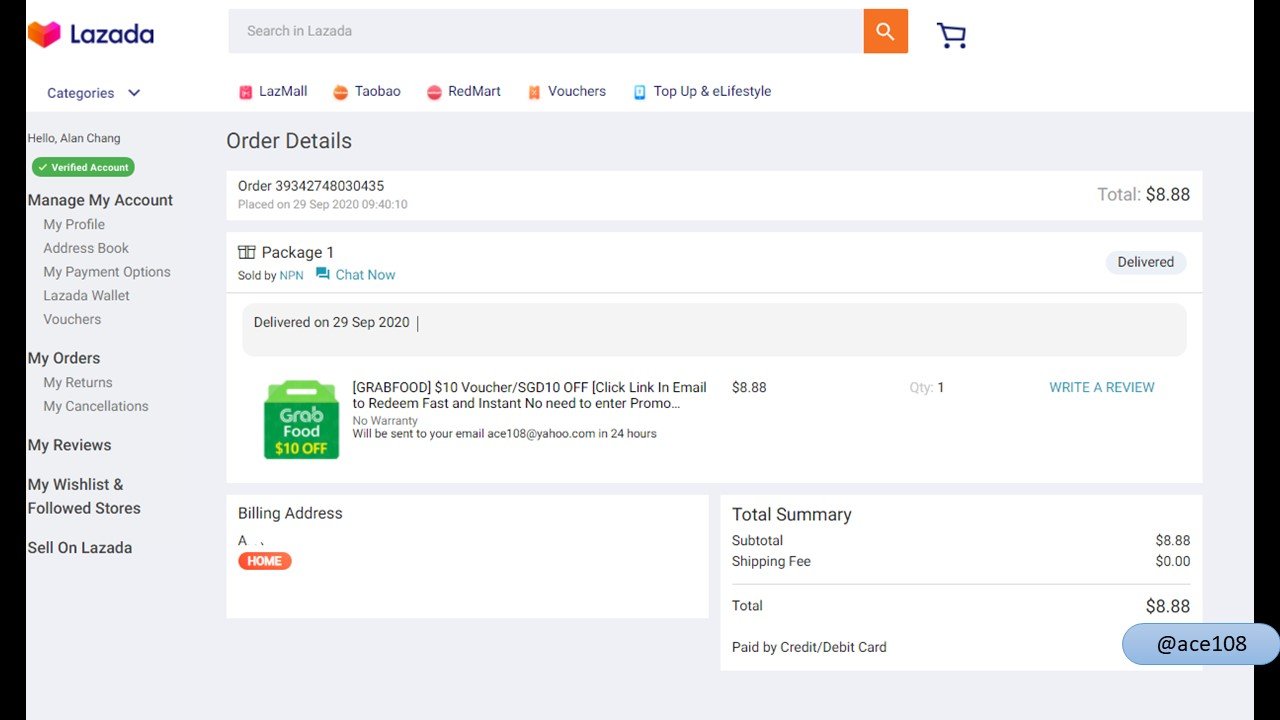Viewport: 1280px width, 720px height.
Task: Click the Delivered status badge
Action: coord(1146,262)
